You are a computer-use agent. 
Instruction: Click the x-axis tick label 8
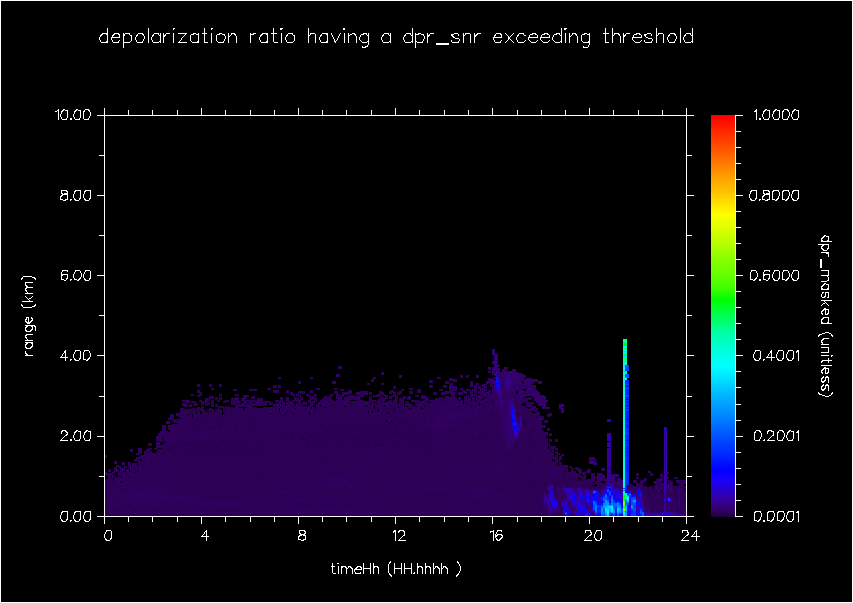(301, 536)
